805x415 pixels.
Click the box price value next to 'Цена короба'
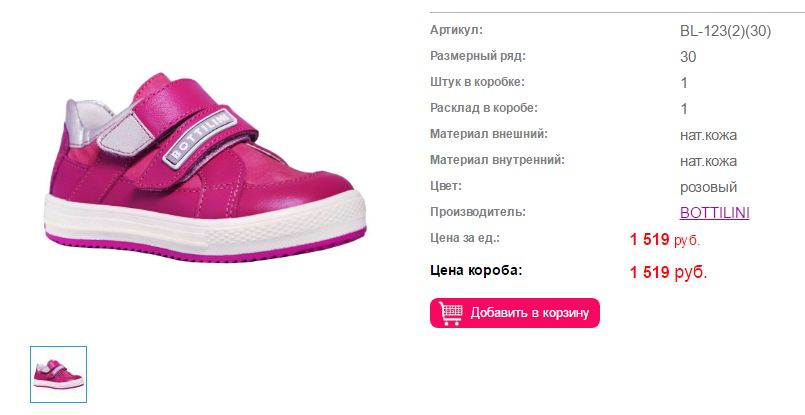(x=668, y=272)
